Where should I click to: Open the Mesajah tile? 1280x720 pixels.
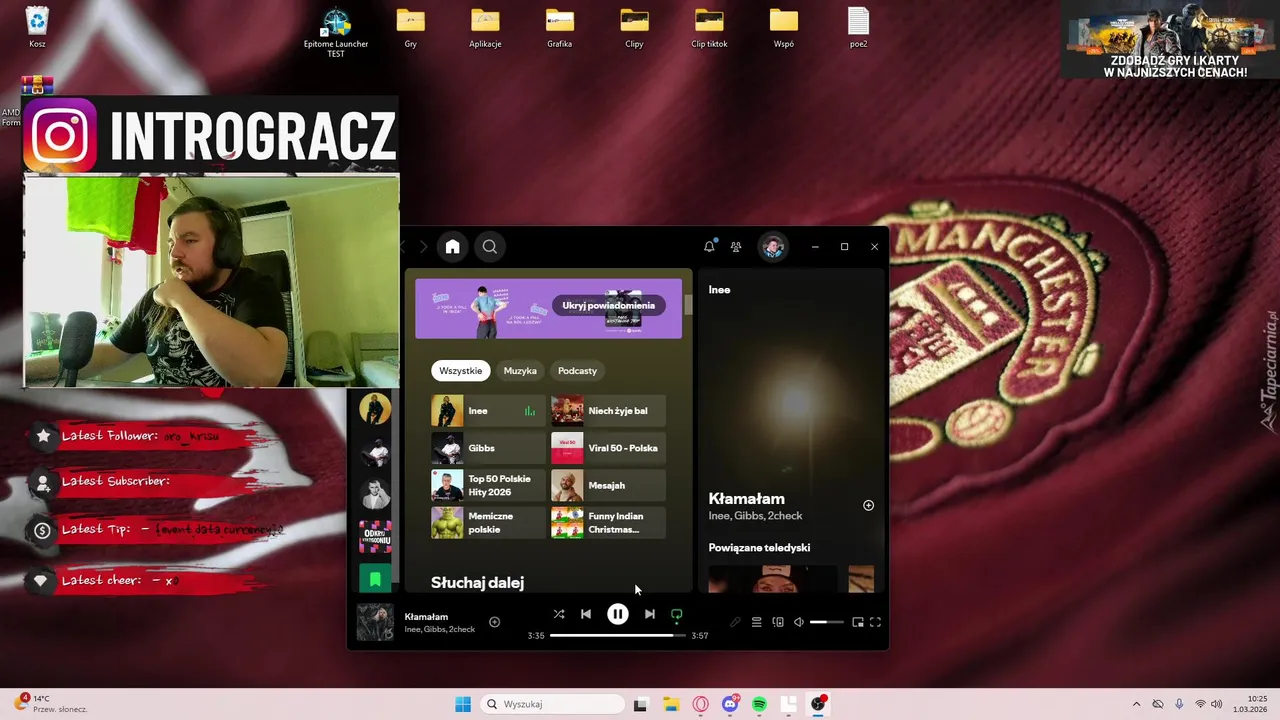[x=608, y=485]
